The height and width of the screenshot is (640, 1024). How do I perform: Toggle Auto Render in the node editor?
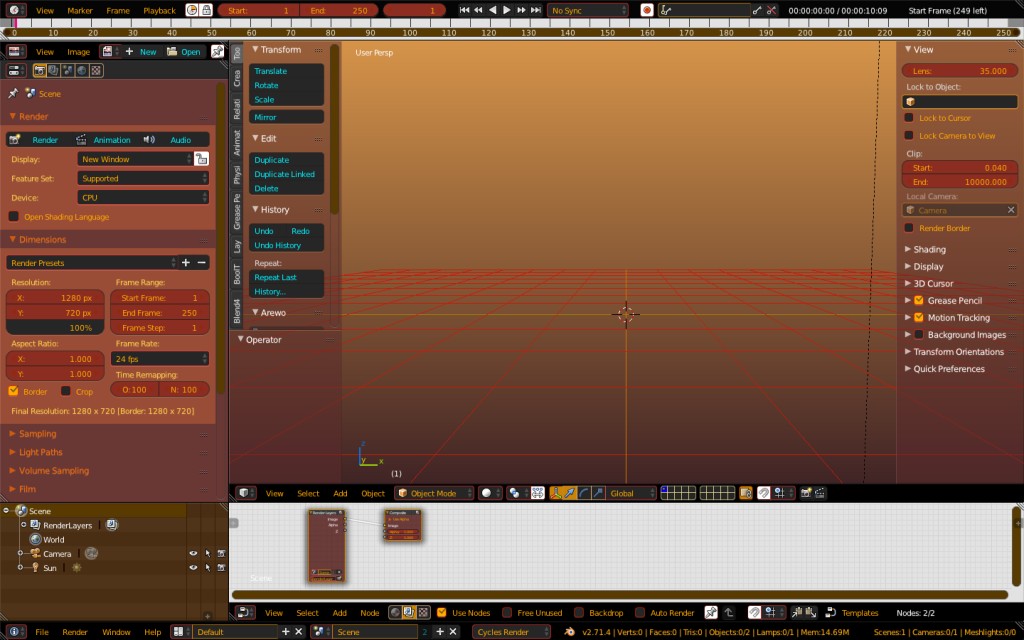click(x=639, y=612)
